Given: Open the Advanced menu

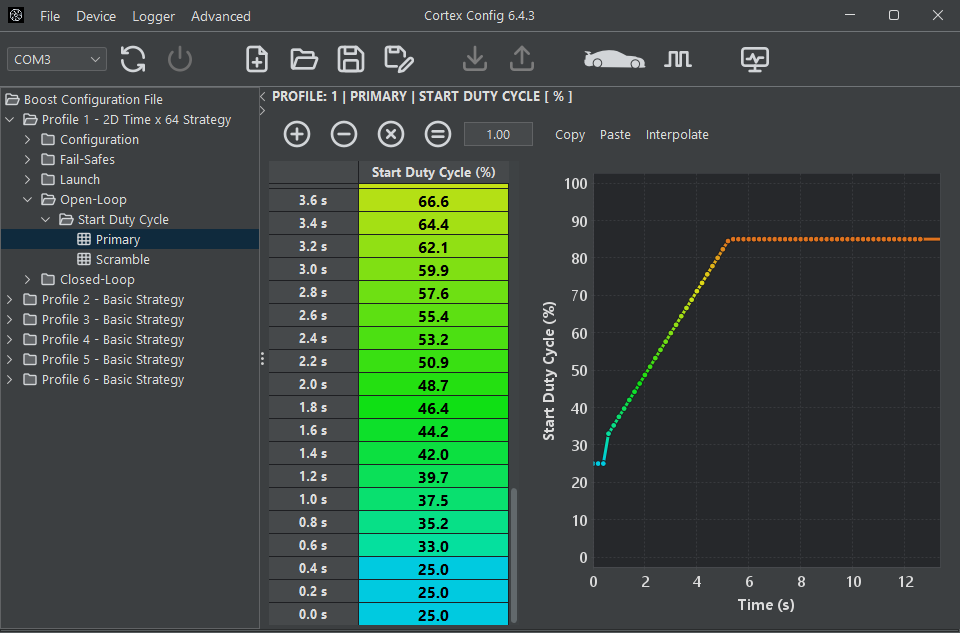Looking at the screenshot, I should [x=220, y=17].
